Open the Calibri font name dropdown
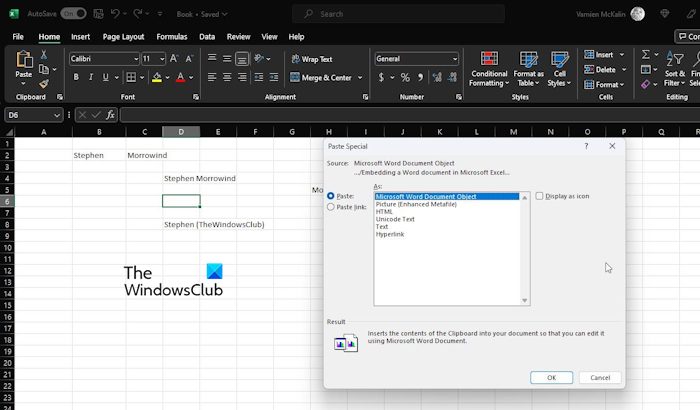Image resolution: width=700 pixels, height=410 pixels. click(x=134, y=59)
